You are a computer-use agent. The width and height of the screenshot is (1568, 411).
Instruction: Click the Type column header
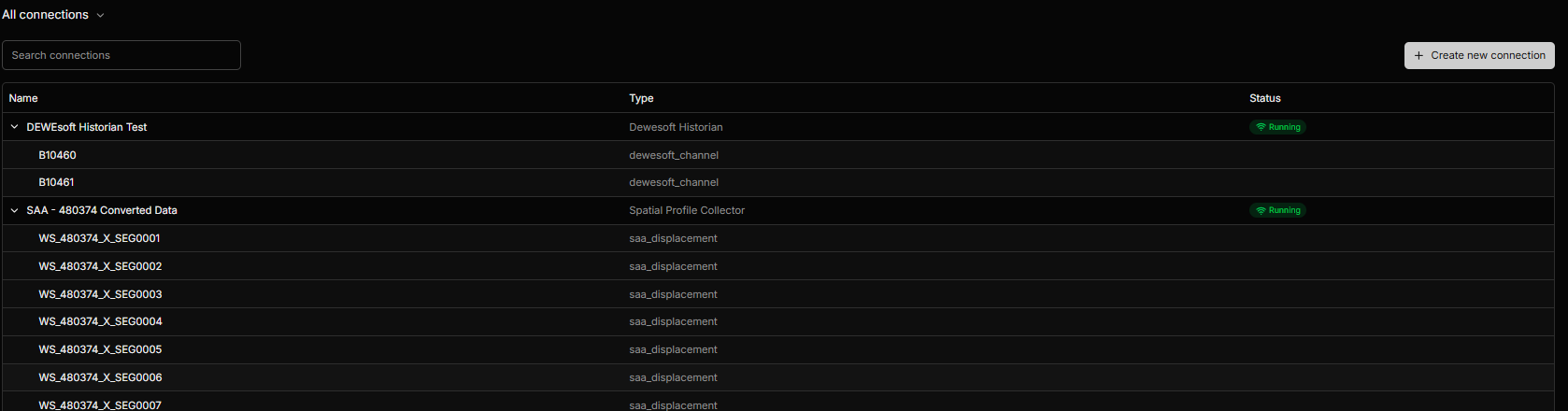tap(641, 98)
